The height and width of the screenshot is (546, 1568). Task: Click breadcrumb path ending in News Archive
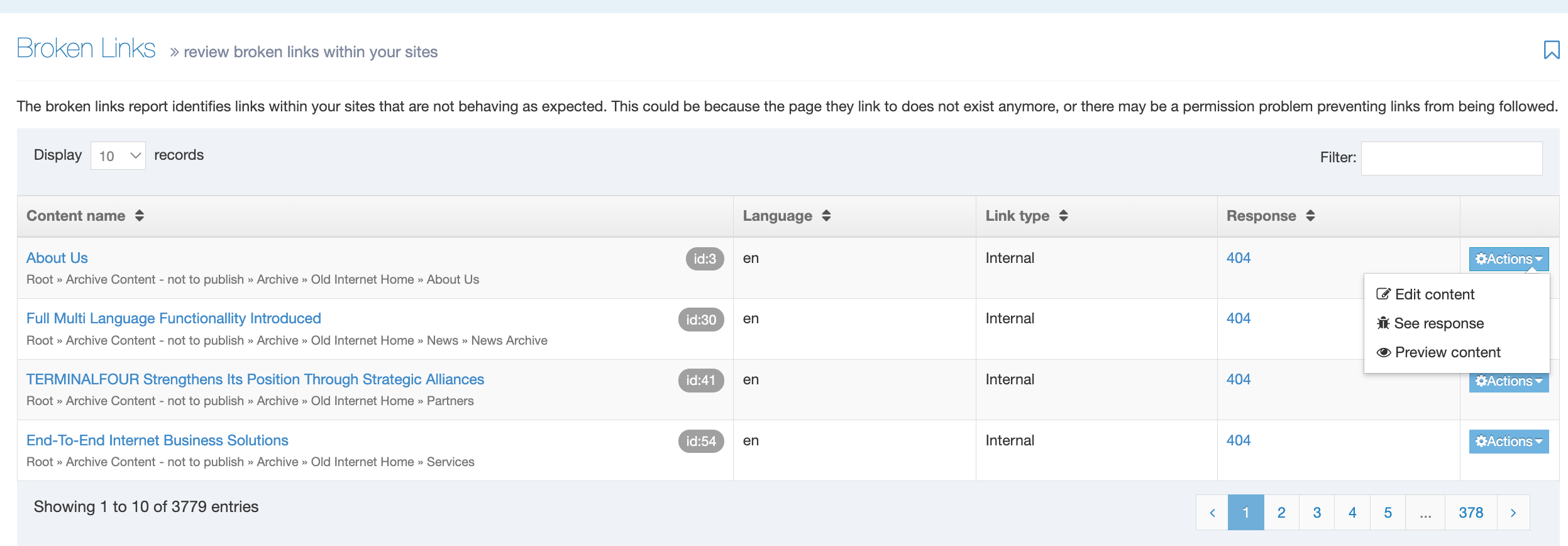coord(287,340)
